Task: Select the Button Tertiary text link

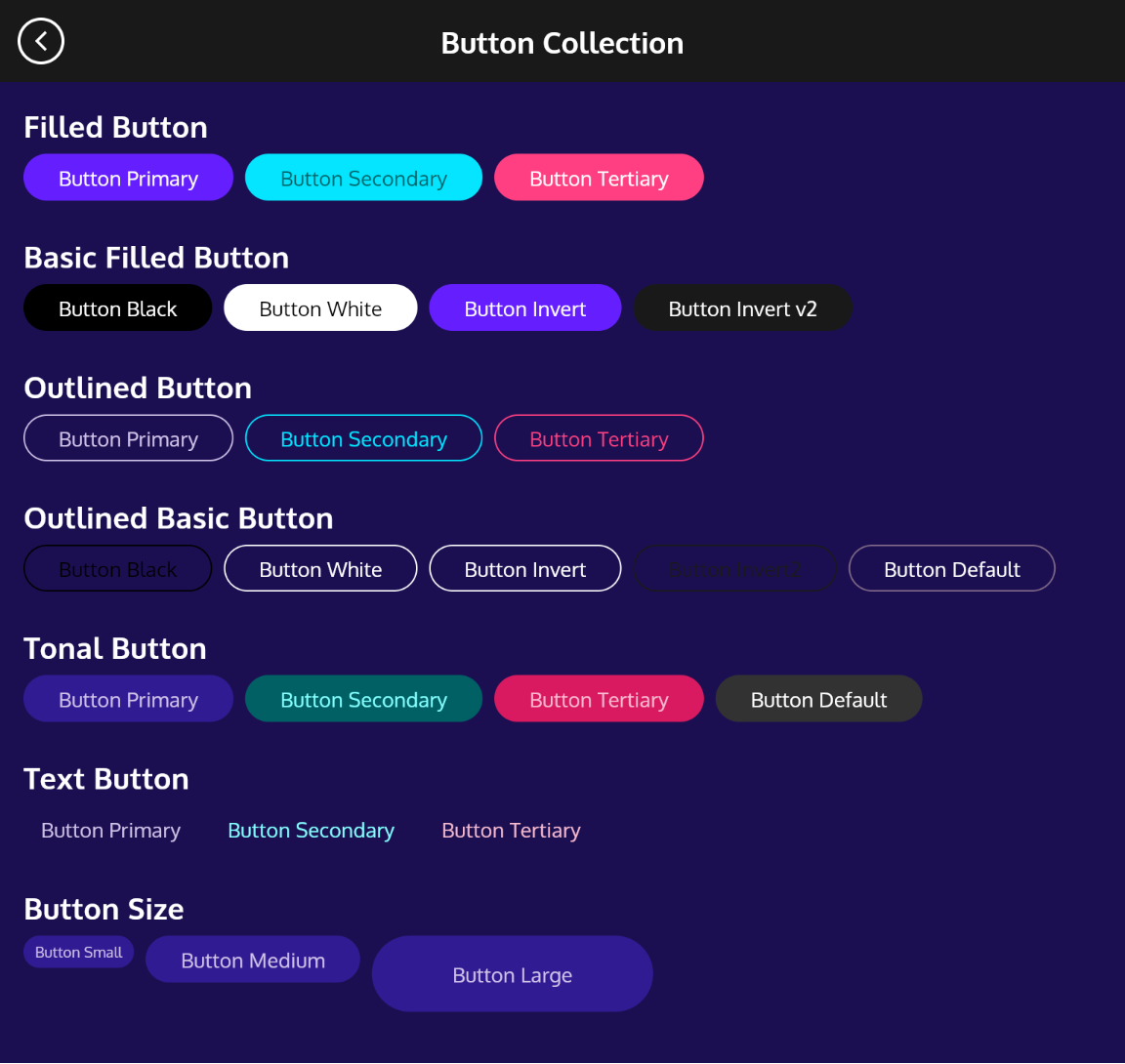Action: (x=511, y=830)
